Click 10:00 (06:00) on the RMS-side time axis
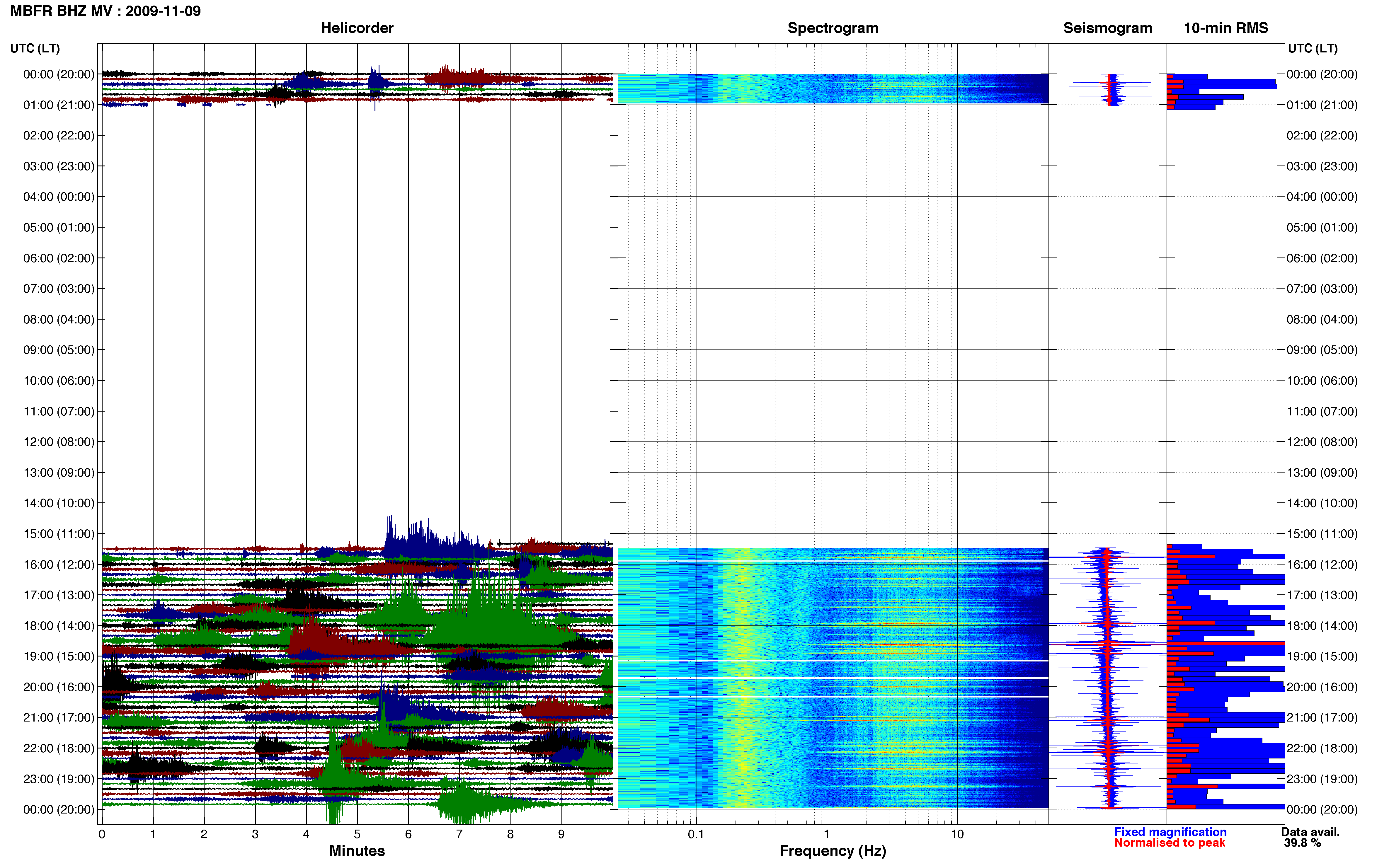Viewport: 1389px width, 868px height. (1322, 381)
